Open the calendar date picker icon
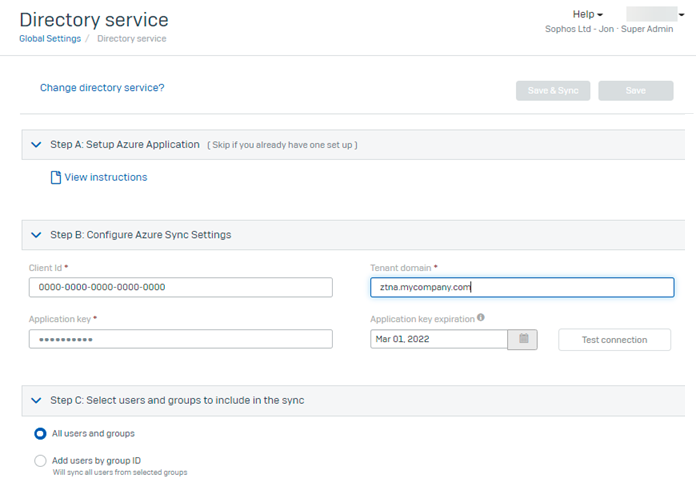Viewport: 696px width, 486px height. [x=523, y=340]
